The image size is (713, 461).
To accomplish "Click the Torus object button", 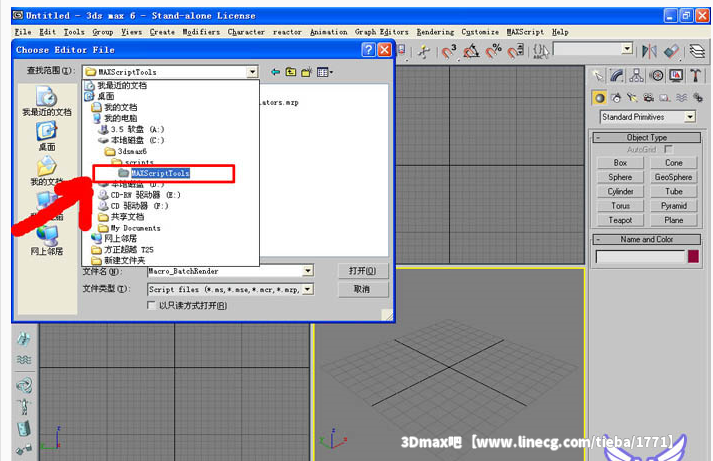I will tap(620, 205).
